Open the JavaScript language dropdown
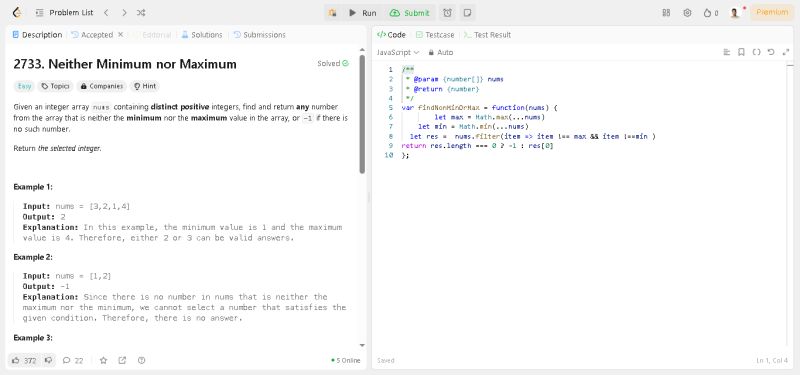Viewport: 800px width, 375px height. click(398, 52)
